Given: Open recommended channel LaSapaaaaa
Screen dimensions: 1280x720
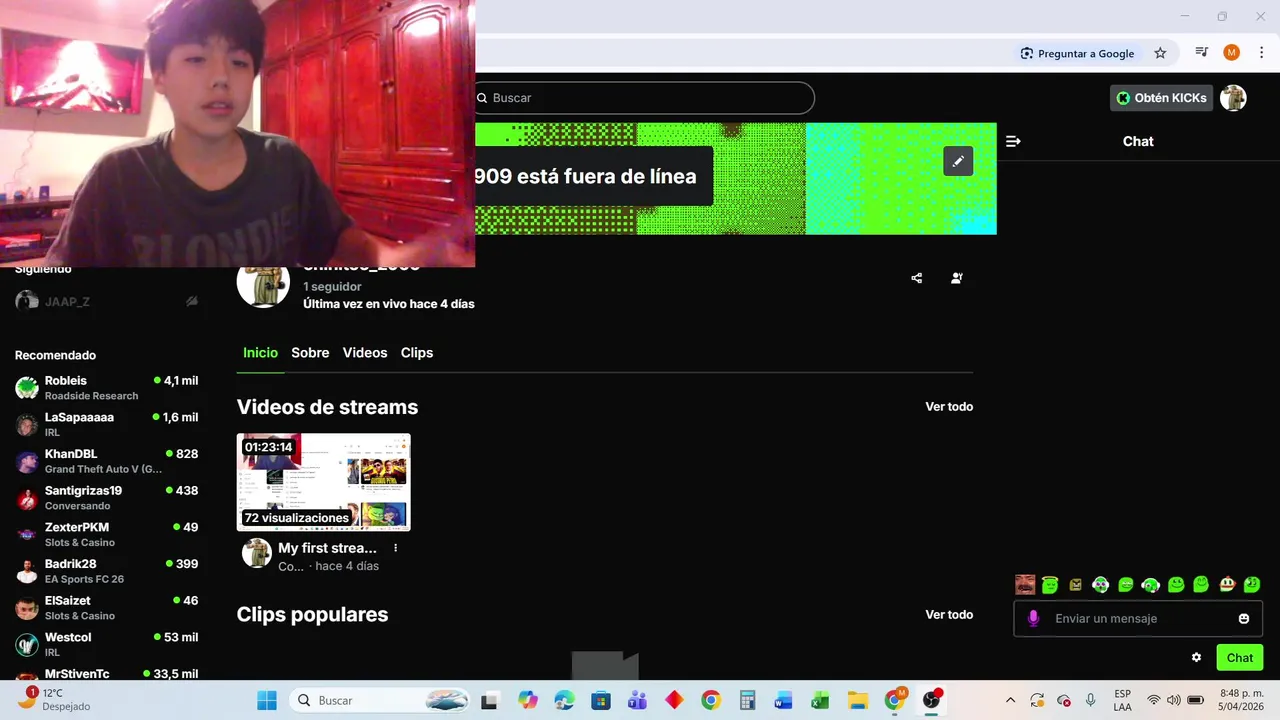Looking at the screenshot, I should (x=106, y=424).
